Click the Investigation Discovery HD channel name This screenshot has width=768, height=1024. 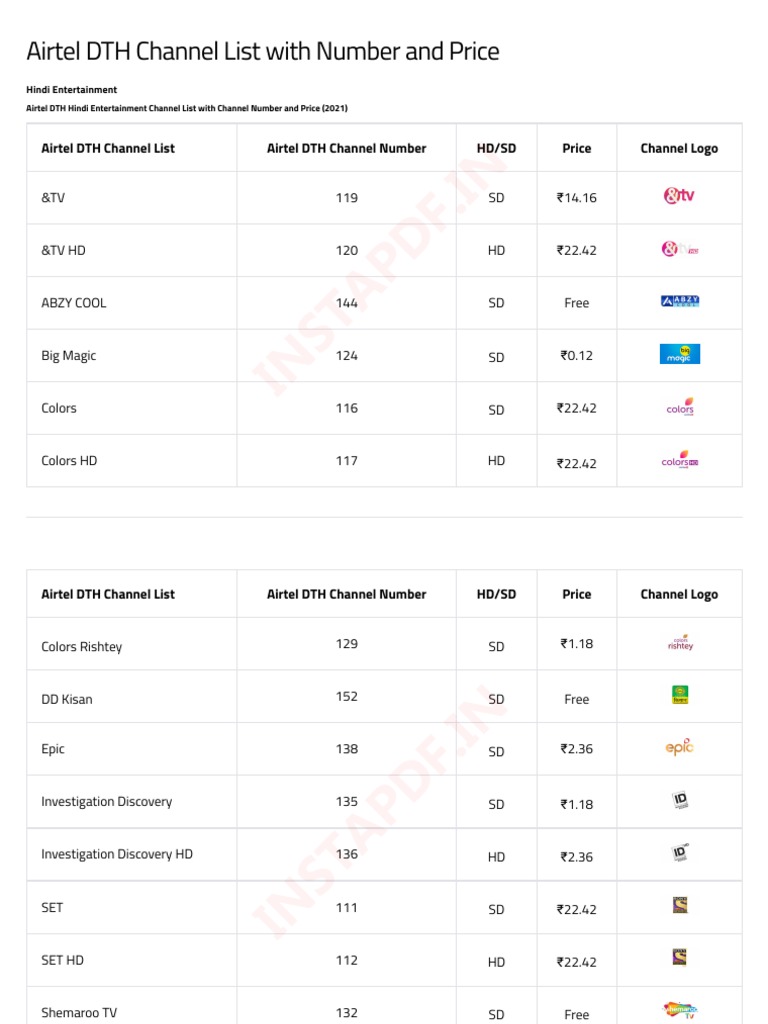point(117,854)
